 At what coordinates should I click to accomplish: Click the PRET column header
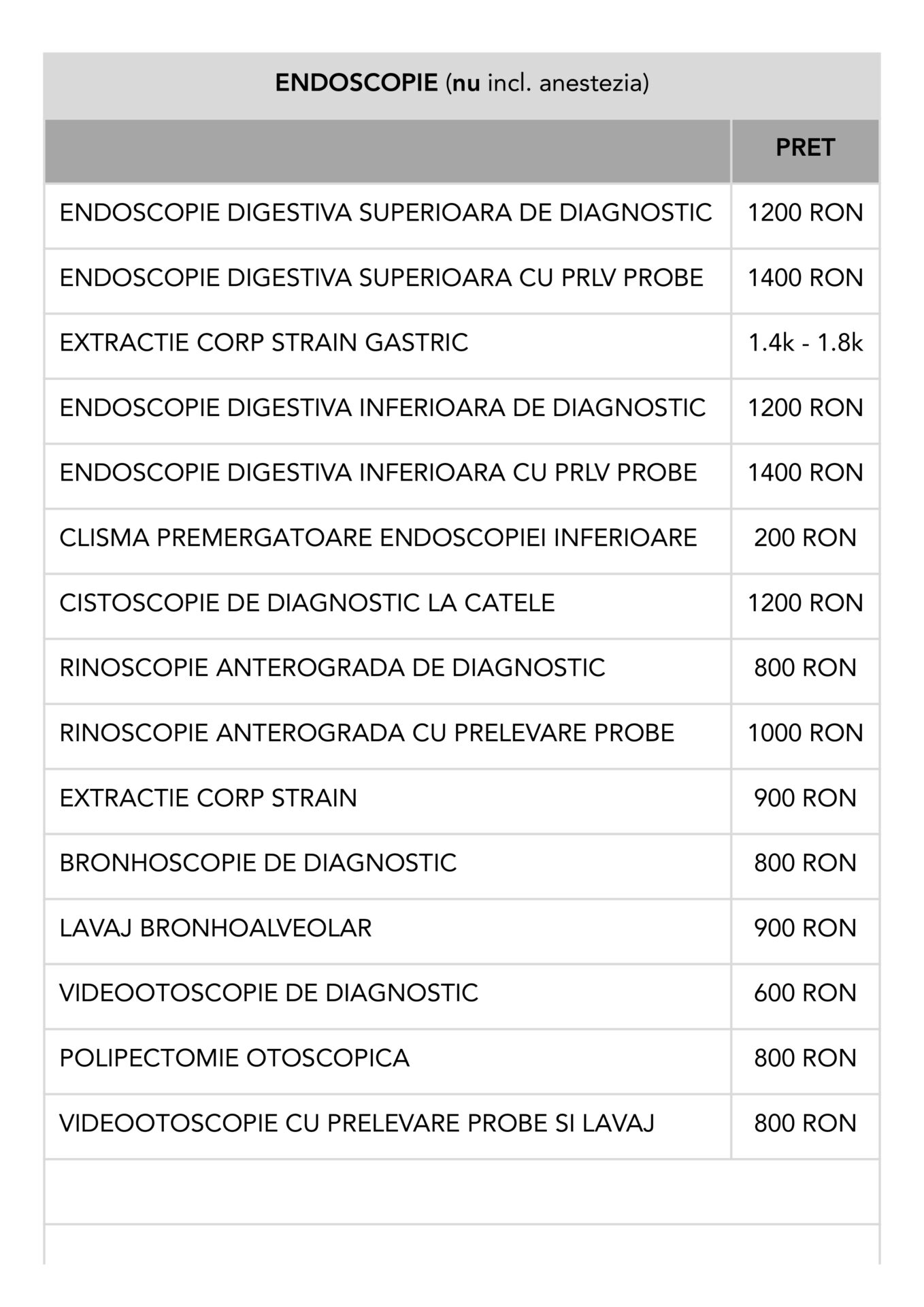tap(805, 148)
